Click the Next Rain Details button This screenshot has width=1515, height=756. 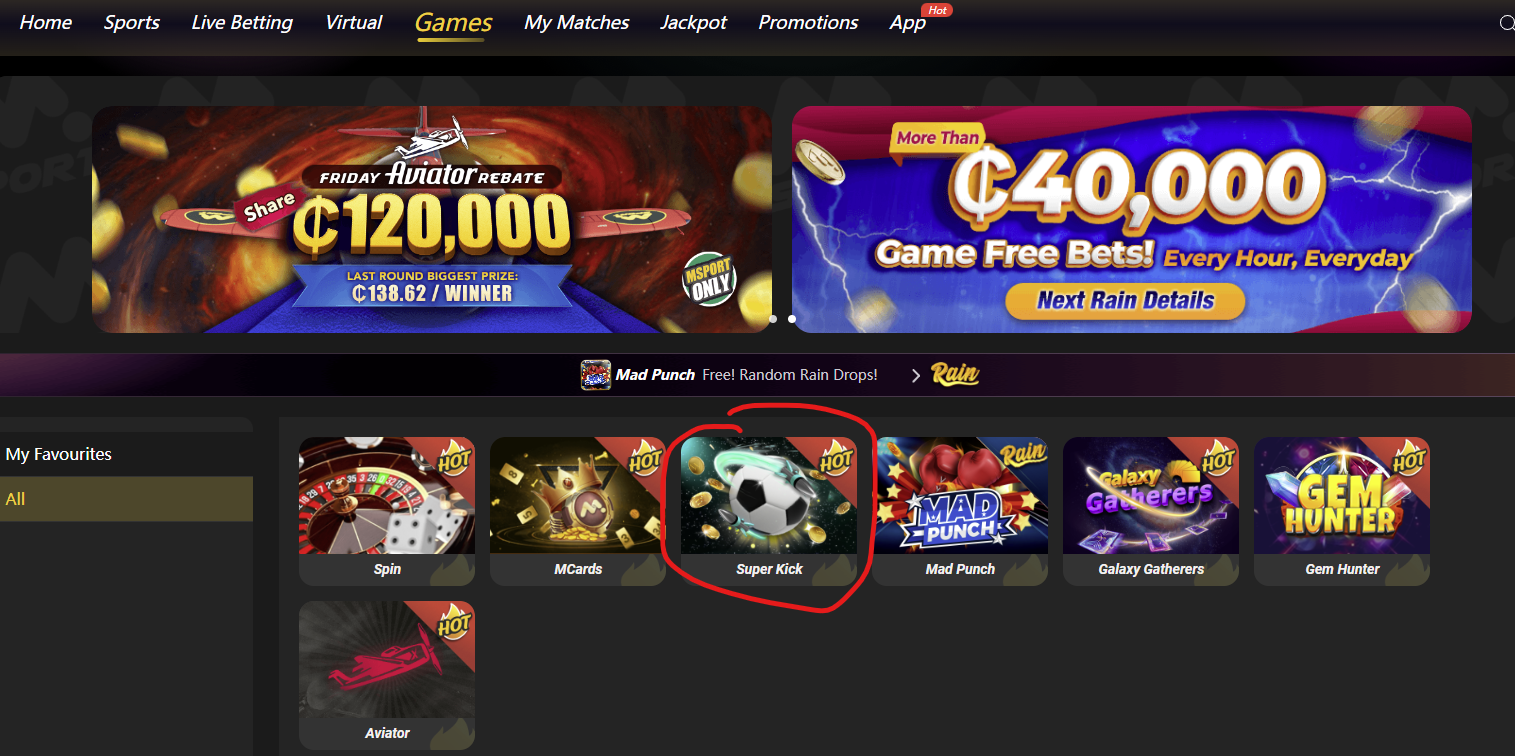tap(1125, 300)
